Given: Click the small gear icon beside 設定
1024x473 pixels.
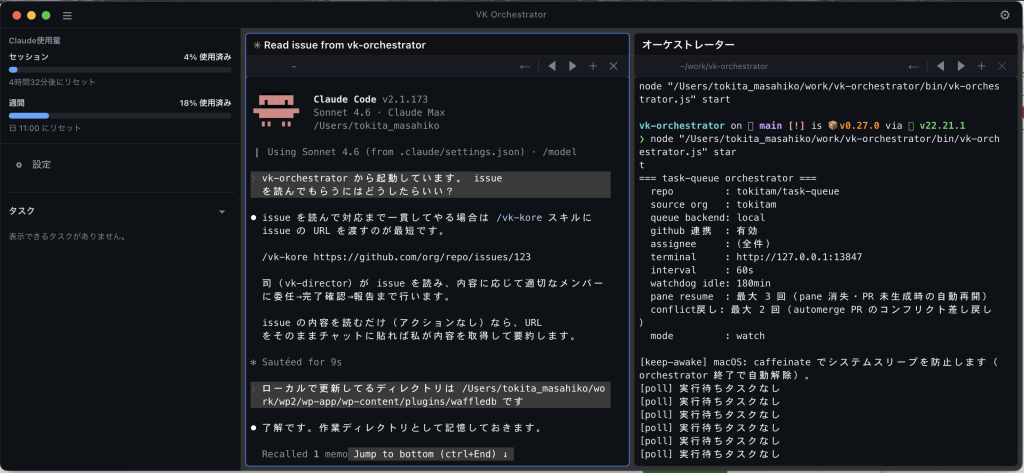Looking at the screenshot, I should click(x=18, y=165).
